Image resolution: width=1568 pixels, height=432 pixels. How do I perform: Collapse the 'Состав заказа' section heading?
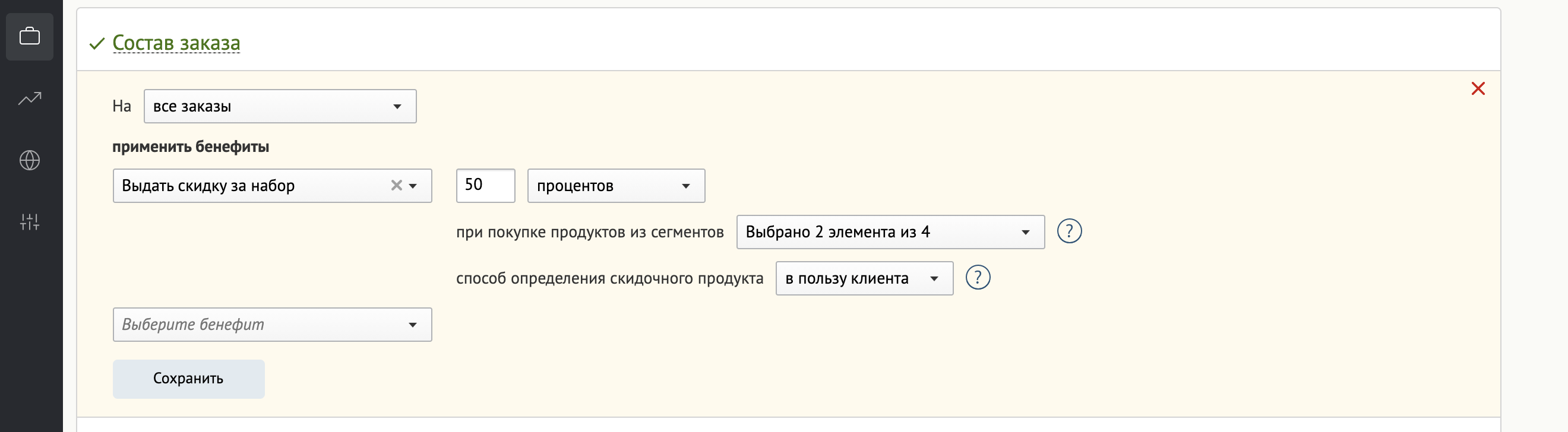coord(176,43)
